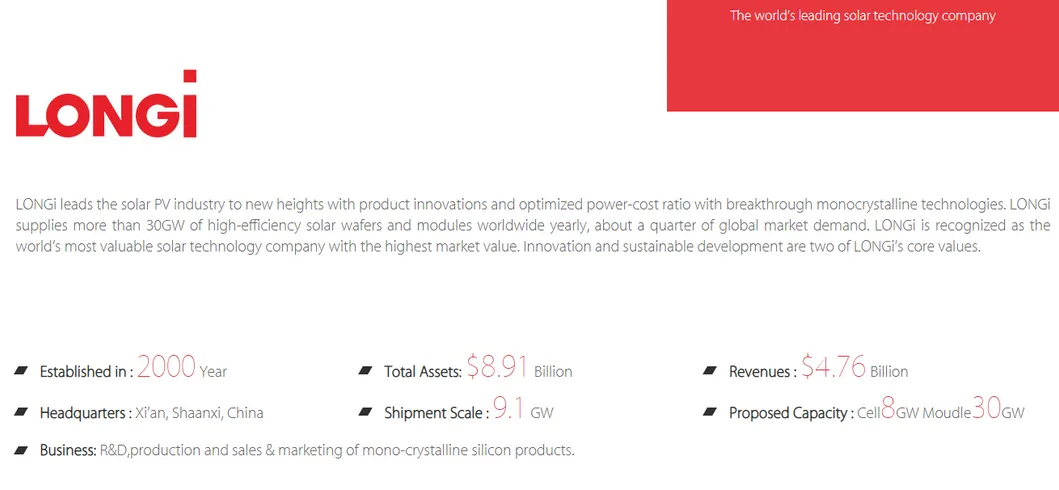
Task: Click the Established in label
Action: tap(86, 372)
